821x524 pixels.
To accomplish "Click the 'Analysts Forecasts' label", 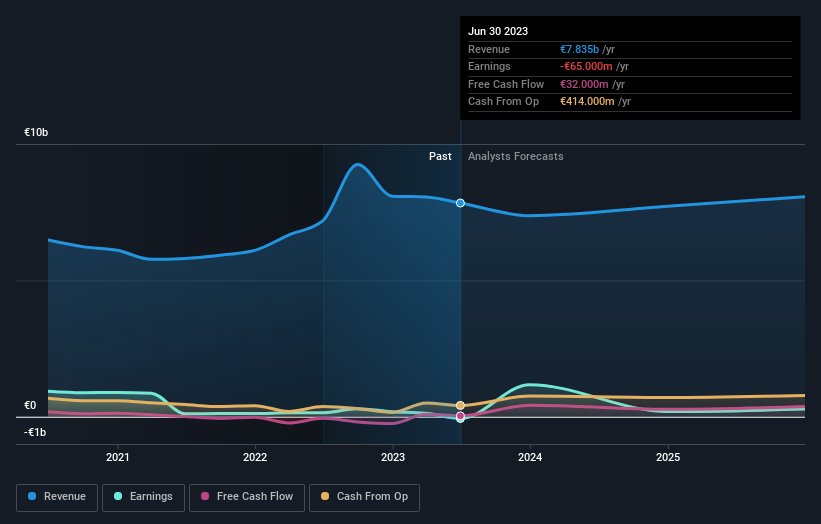I will click(516, 156).
